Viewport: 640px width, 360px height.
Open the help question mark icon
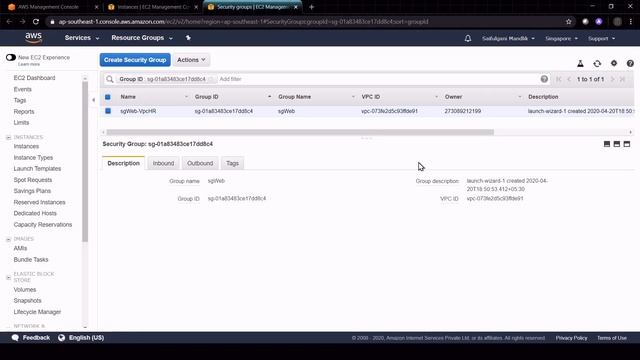coord(630,63)
